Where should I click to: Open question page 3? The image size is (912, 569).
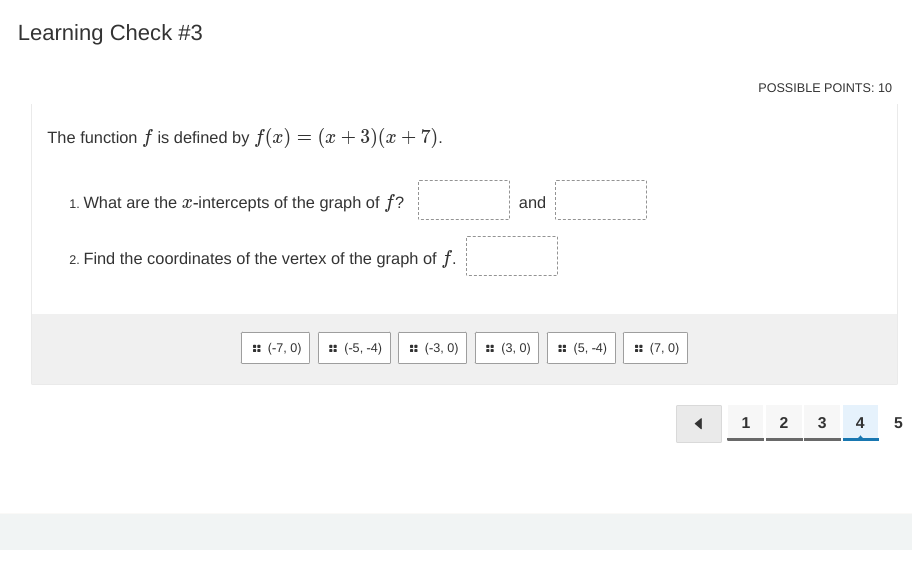coord(822,423)
